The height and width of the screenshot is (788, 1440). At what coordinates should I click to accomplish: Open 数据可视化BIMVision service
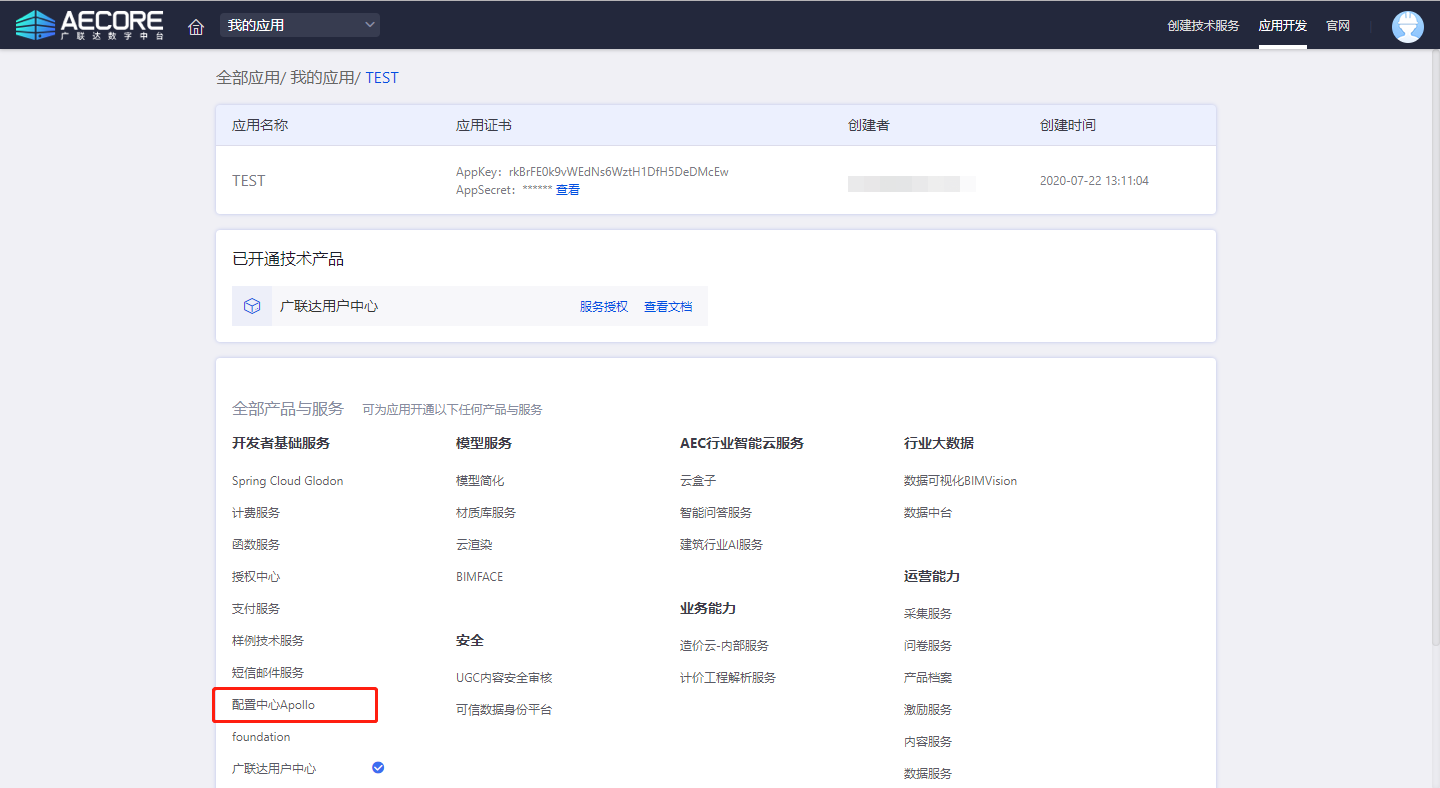pyautogui.click(x=960, y=481)
